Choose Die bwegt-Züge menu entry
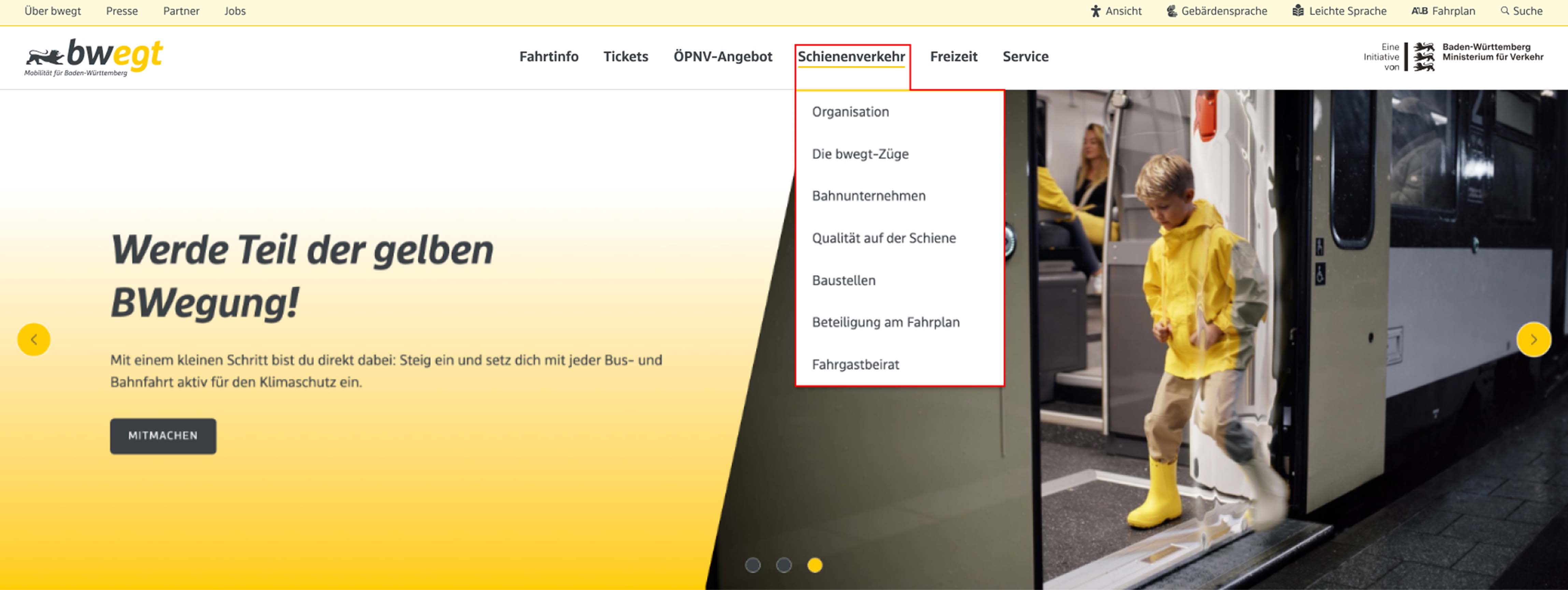 point(860,154)
